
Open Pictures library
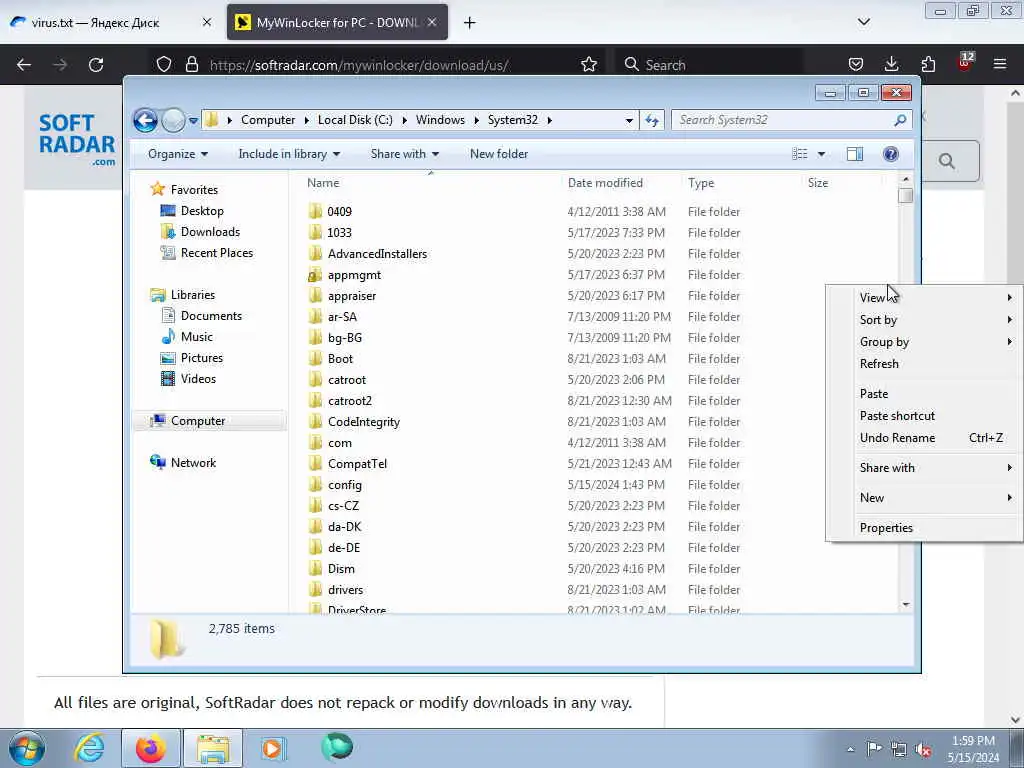pyautogui.click(x=201, y=358)
